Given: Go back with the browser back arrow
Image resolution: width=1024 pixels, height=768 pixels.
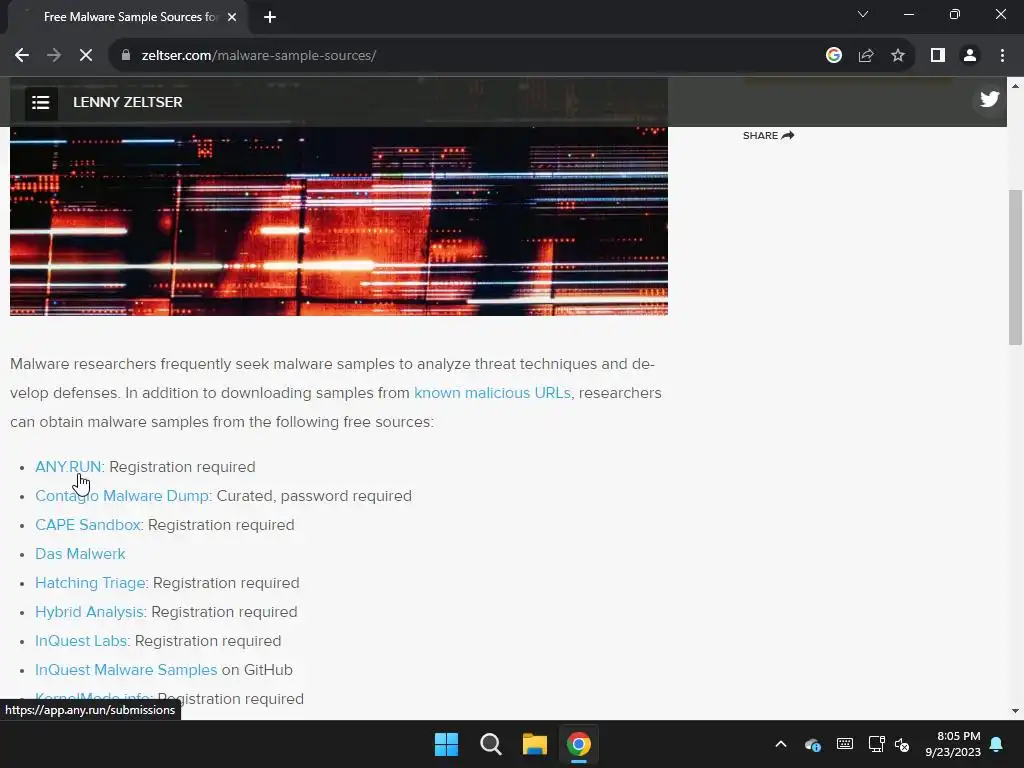Looking at the screenshot, I should point(22,56).
